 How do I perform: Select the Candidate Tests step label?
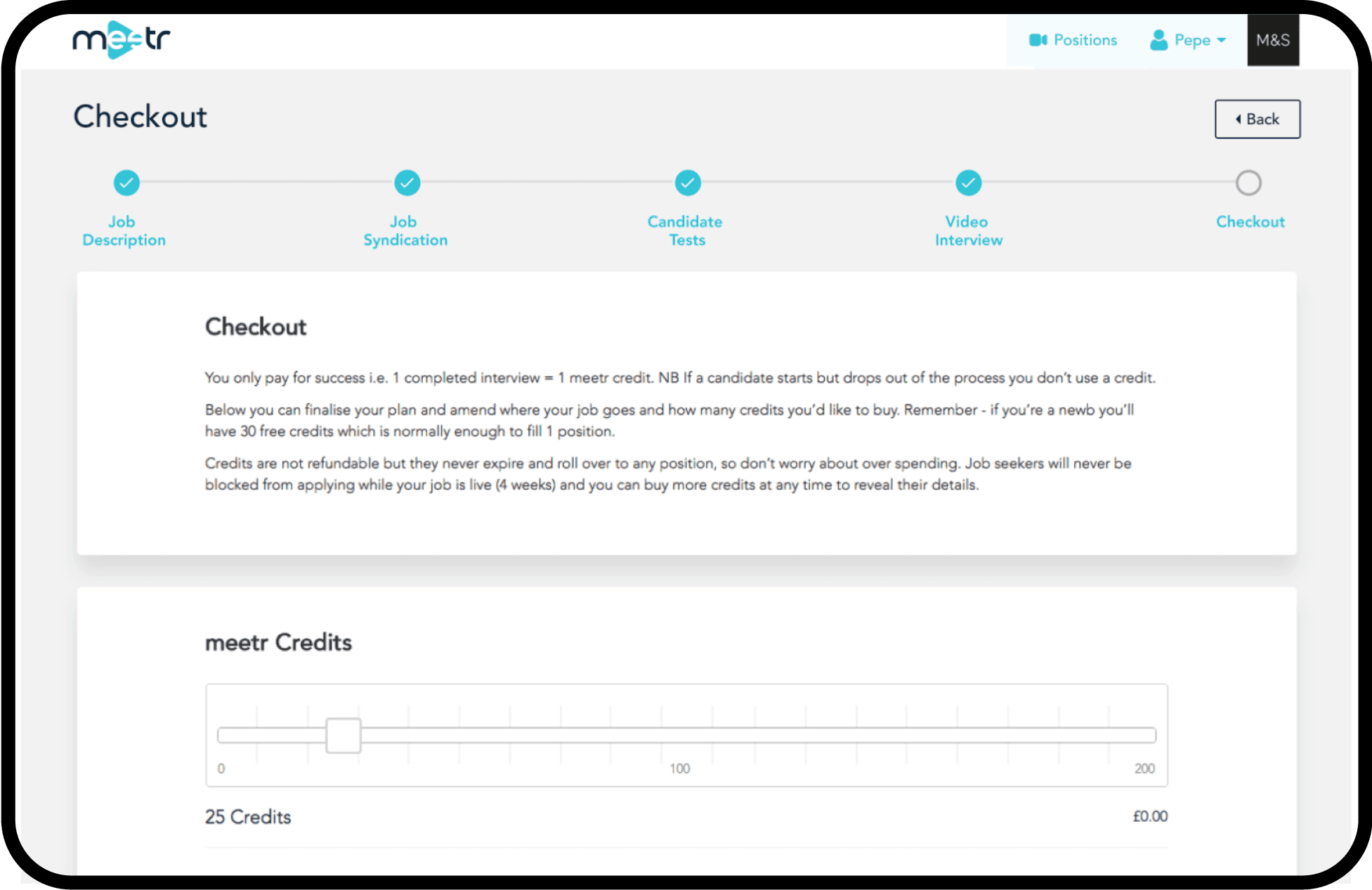tap(685, 230)
